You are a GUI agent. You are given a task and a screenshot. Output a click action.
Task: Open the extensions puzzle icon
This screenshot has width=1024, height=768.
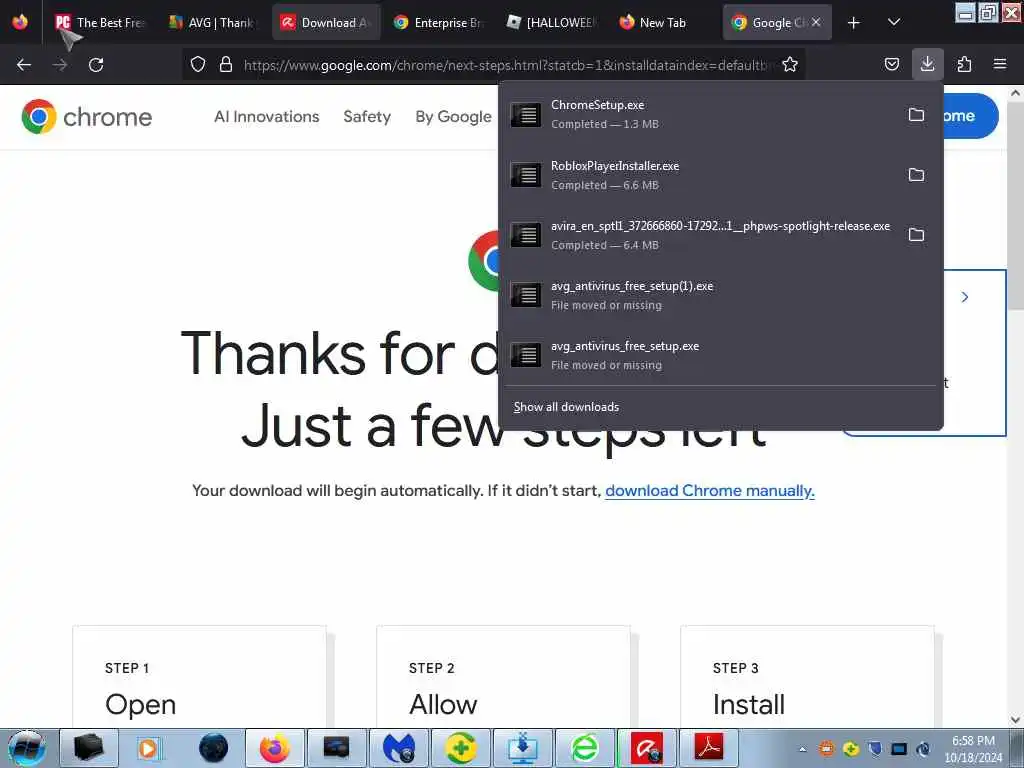[964, 65]
